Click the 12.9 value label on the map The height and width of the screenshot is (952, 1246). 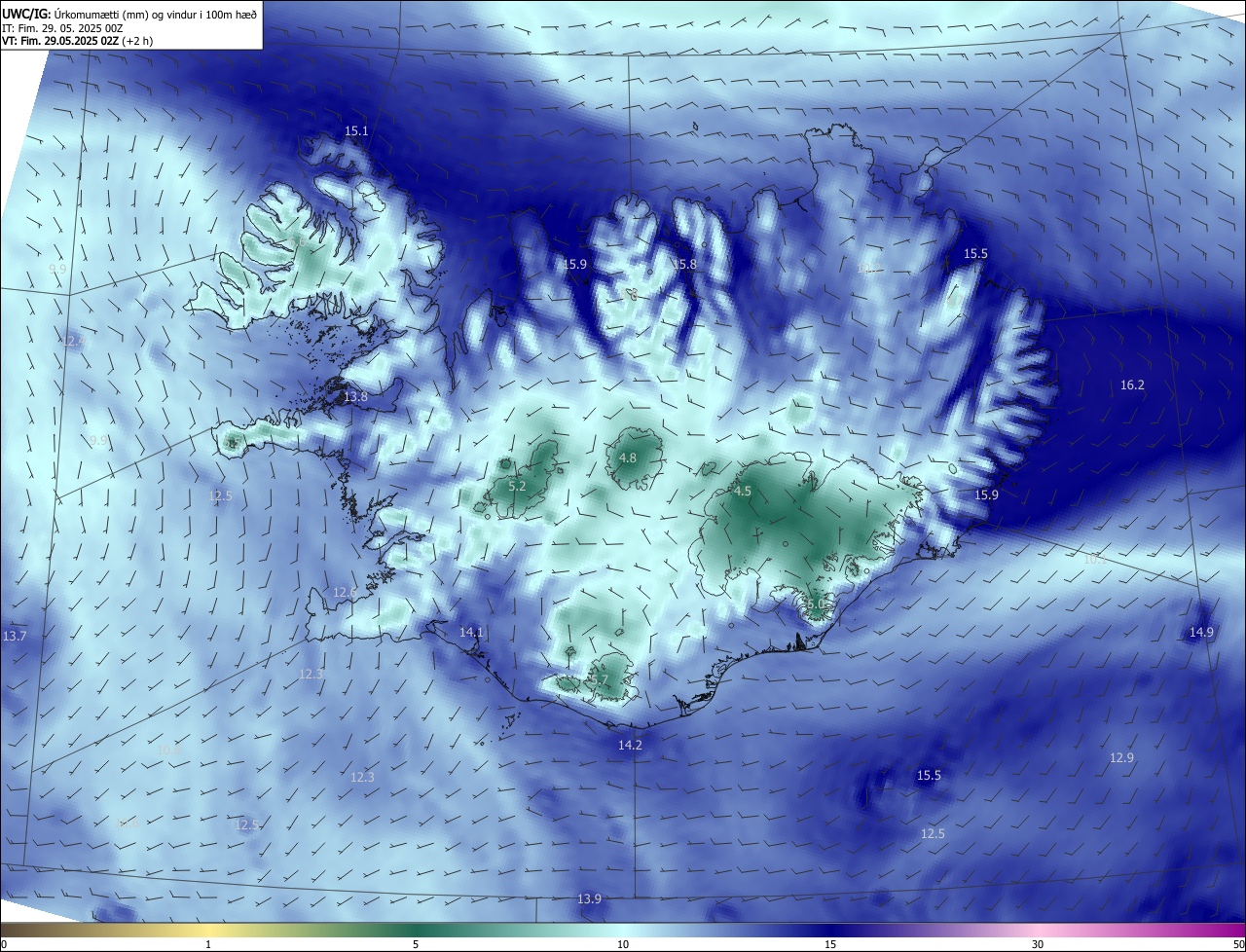pyautogui.click(x=1121, y=757)
